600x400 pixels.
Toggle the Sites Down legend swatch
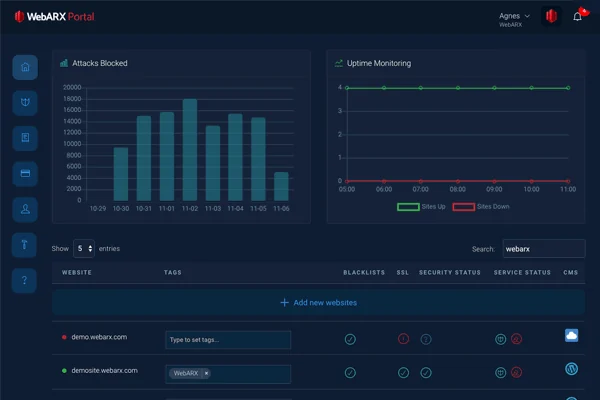click(x=464, y=207)
